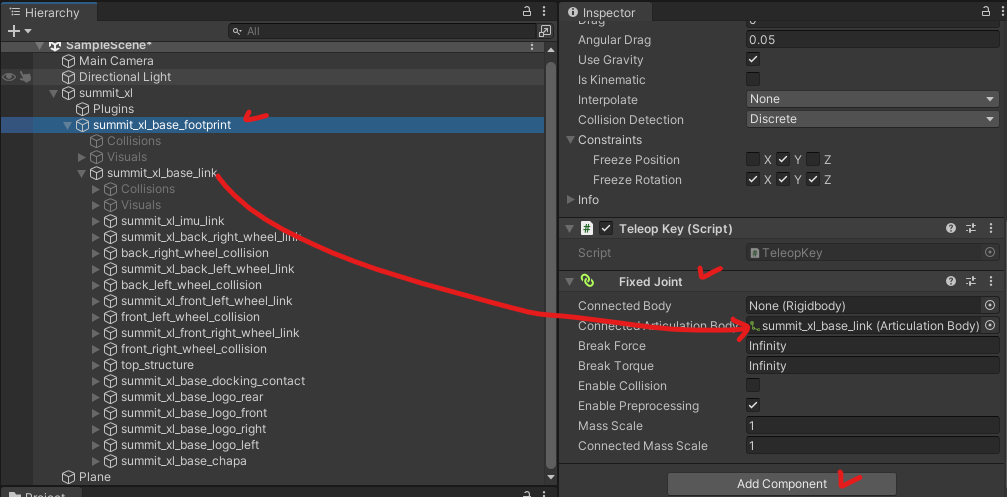The width and height of the screenshot is (1007, 497).
Task: Pick object for Connected Body field
Action: [x=990, y=306]
